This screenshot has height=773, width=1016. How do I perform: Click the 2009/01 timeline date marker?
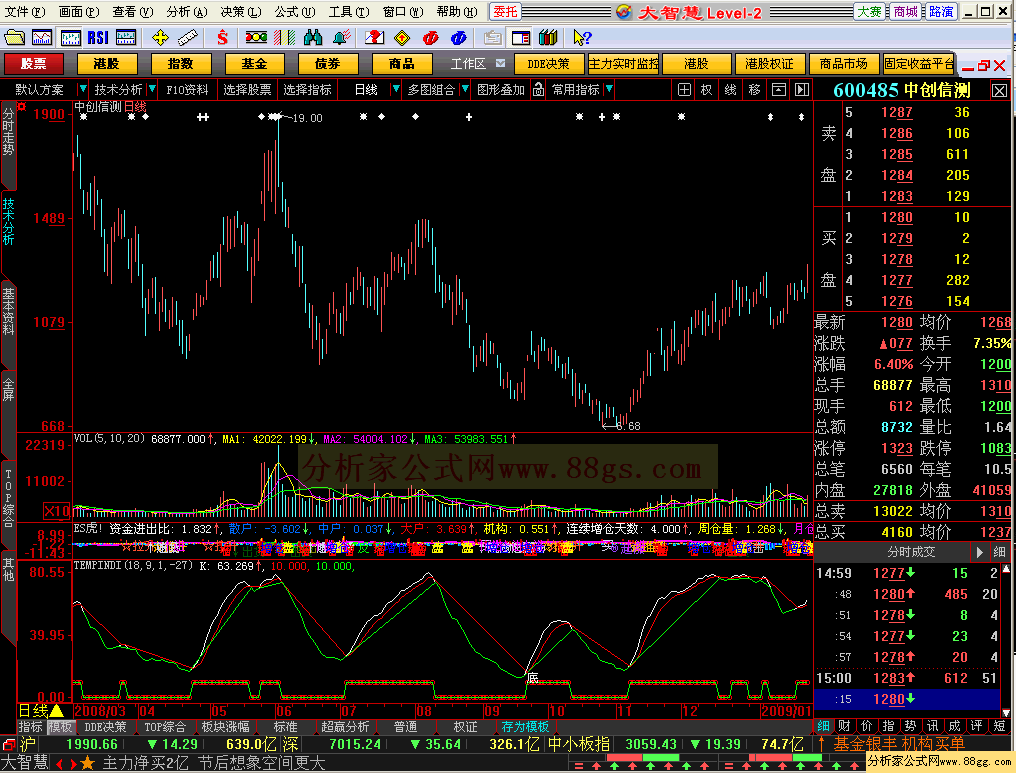[786, 711]
